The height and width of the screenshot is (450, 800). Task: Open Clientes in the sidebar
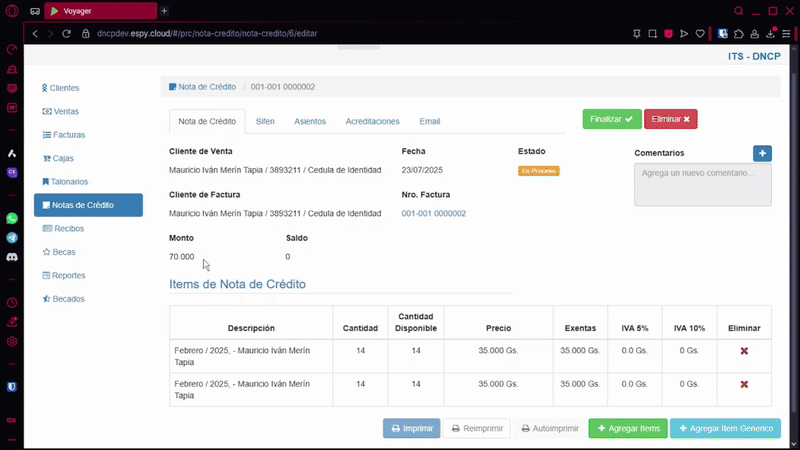[60, 88]
